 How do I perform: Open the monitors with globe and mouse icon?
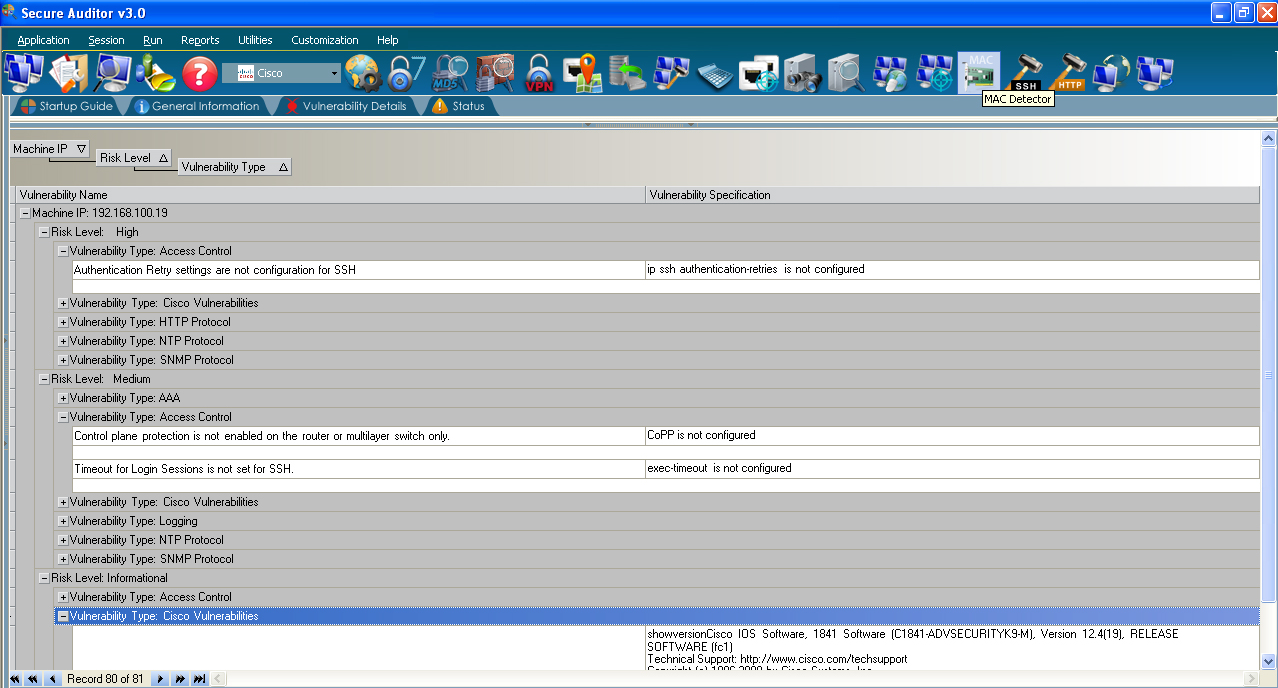[x=890, y=73]
